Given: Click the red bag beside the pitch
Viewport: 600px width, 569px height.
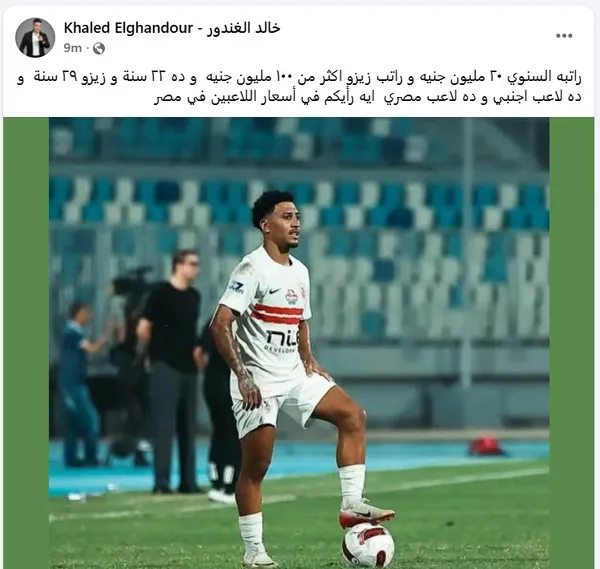Looking at the screenshot, I should click(486, 446).
